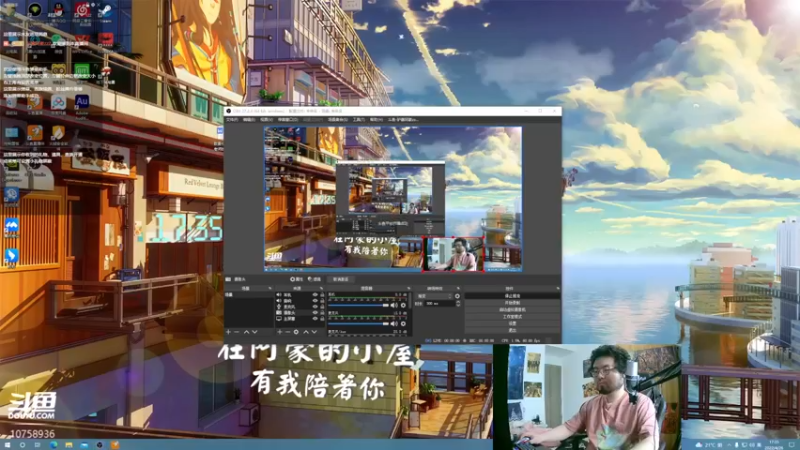Viewport: 800px width, 450px height.
Task: Hide the display capture source eye icon
Action: (315, 319)
